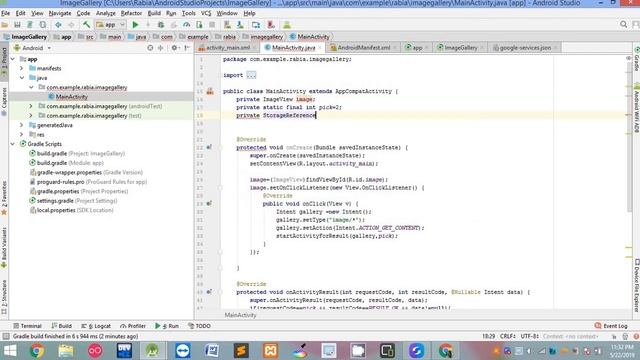Click the Attach debugger to process icon
This screenshot has height=360, width=640.
(x=199, y=25)
